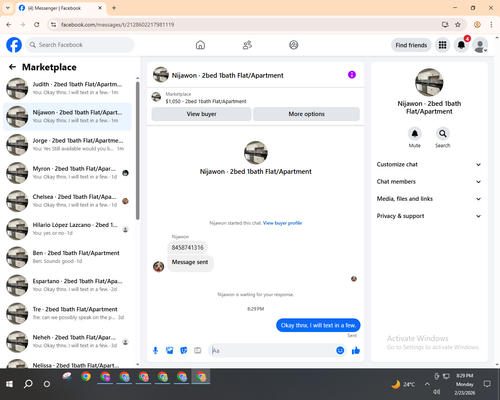This screenshot has height=400, width=500.
Task: Bookmark this page with the star icon
Action: point(458,25)
